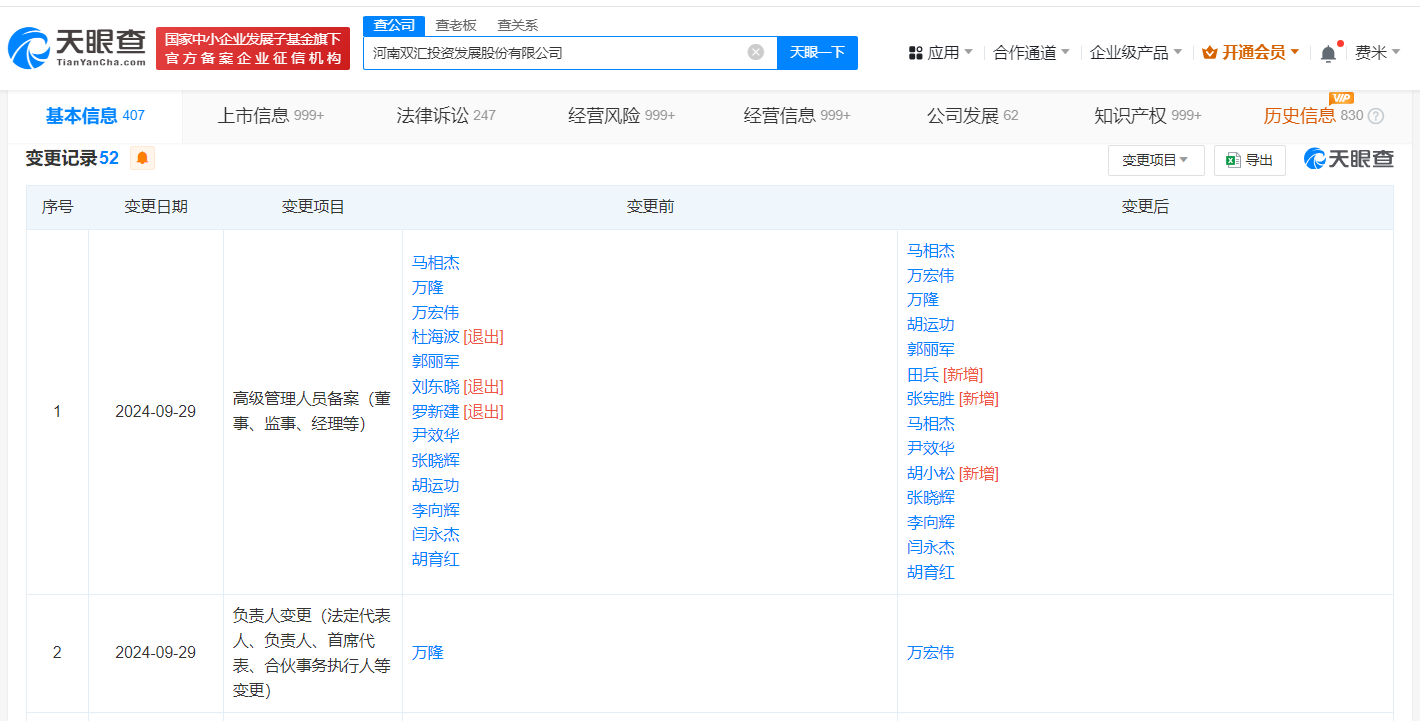Click the orange bell beside 变更记录 52
This screenshot has width=1420, height=721.
coord(142,158)
